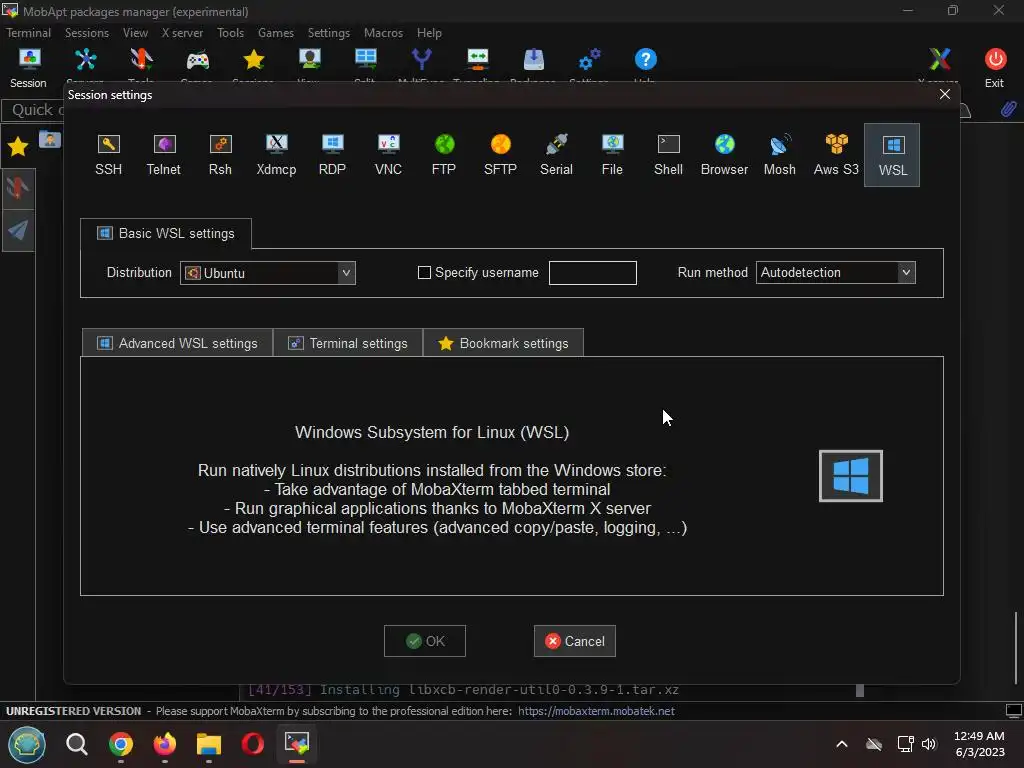The height and width of the screenshot is (768, 1024).
Task: Click the taskbar search icon
Action: click(76, 743)
